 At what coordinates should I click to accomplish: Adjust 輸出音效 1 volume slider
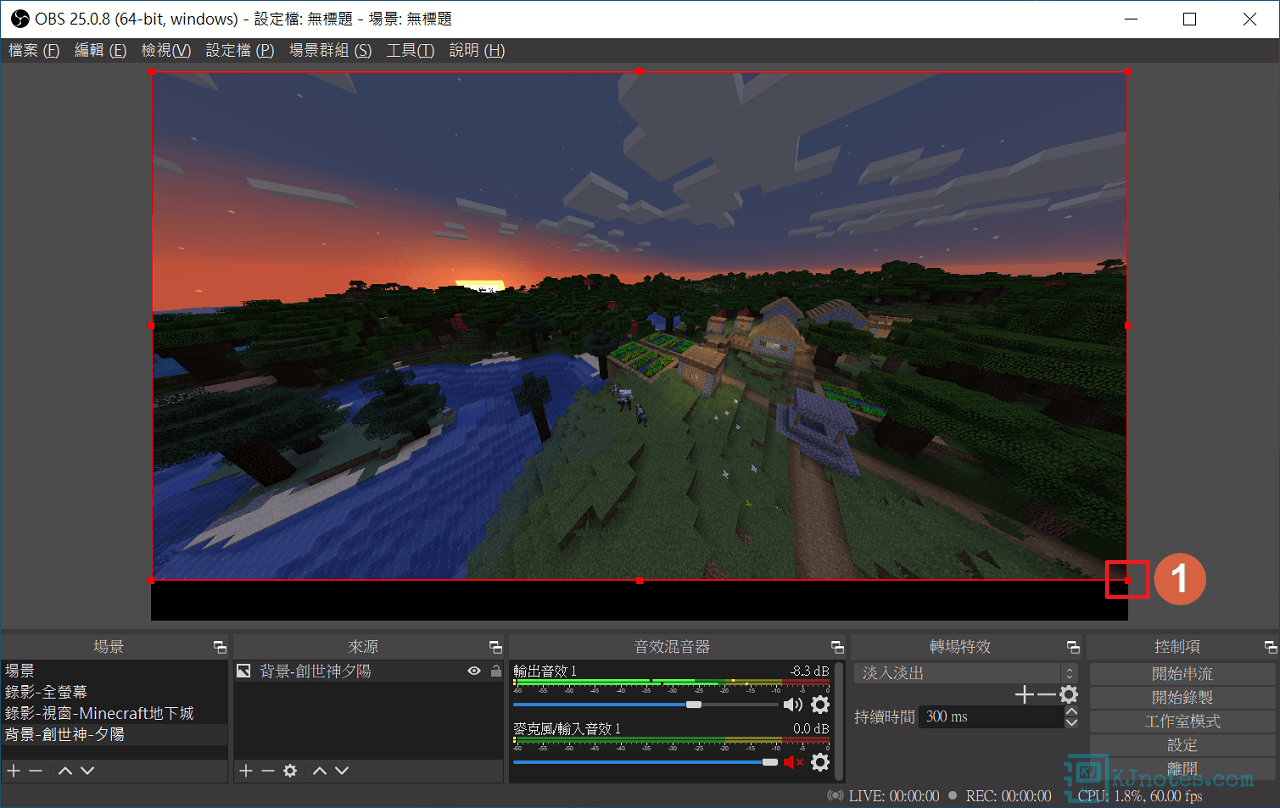click(x=646, y=704)
